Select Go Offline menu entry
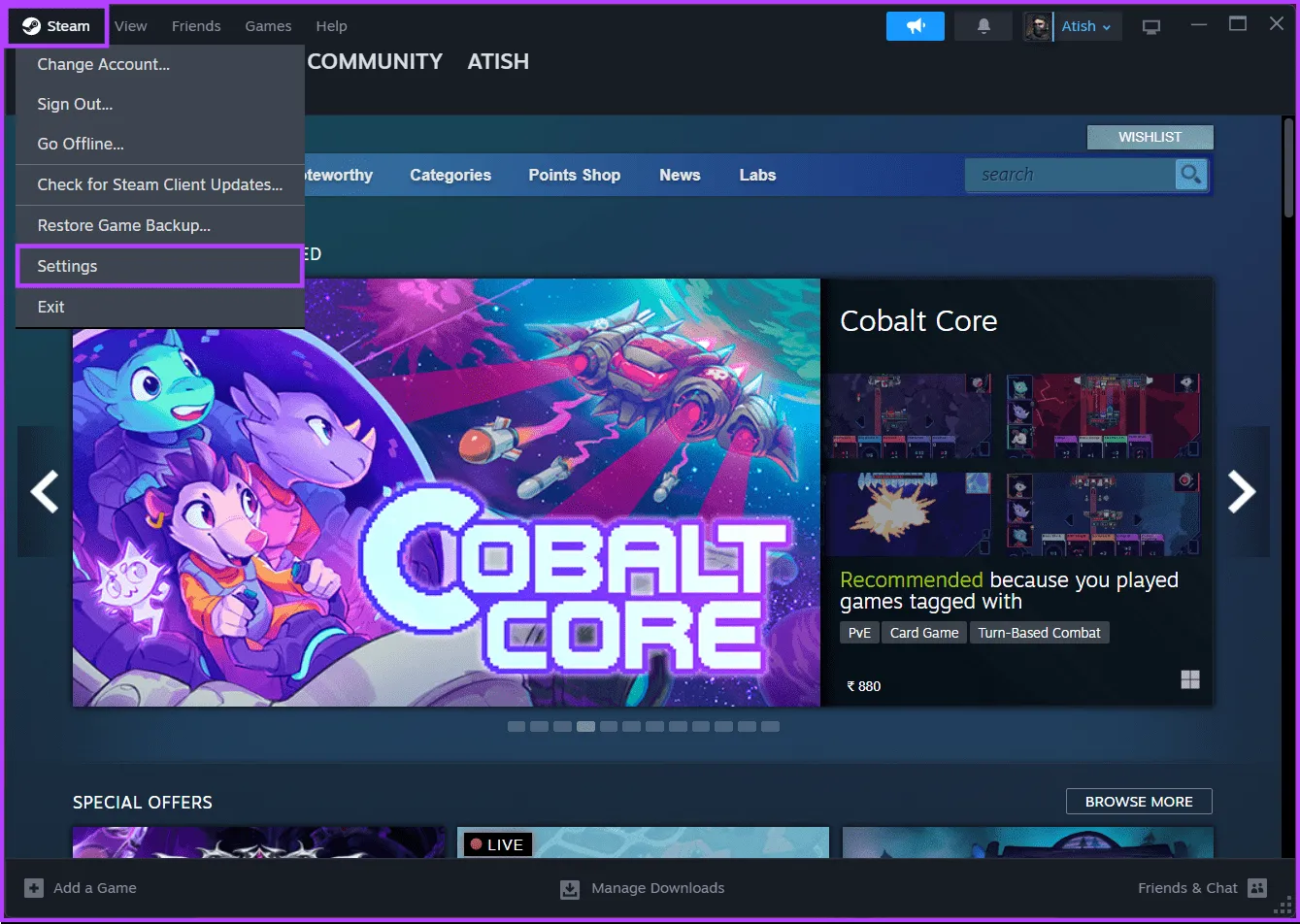 click(81, 144)
